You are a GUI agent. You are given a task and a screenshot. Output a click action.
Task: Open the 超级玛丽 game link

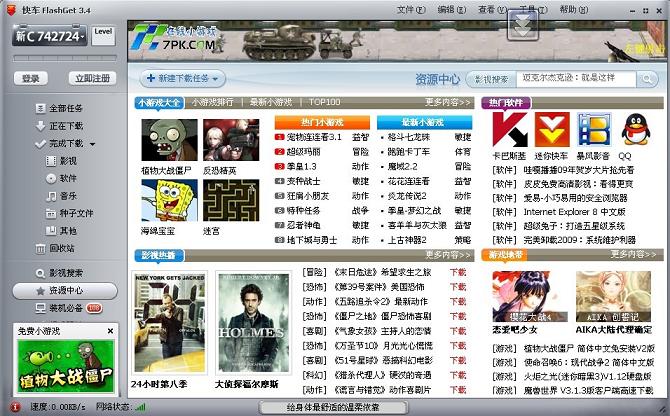coord(303,152)
